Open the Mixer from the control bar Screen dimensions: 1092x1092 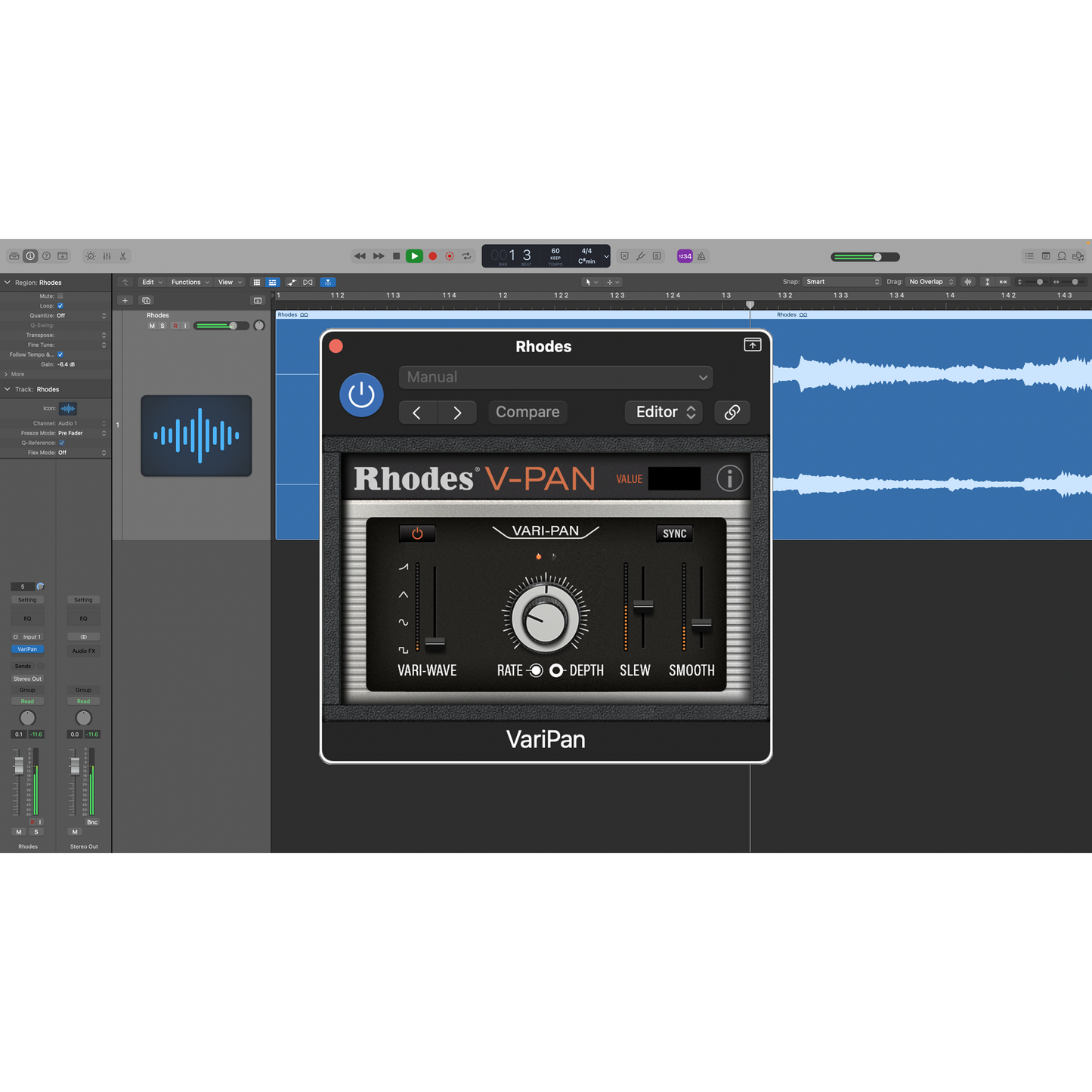coord(107,256)
